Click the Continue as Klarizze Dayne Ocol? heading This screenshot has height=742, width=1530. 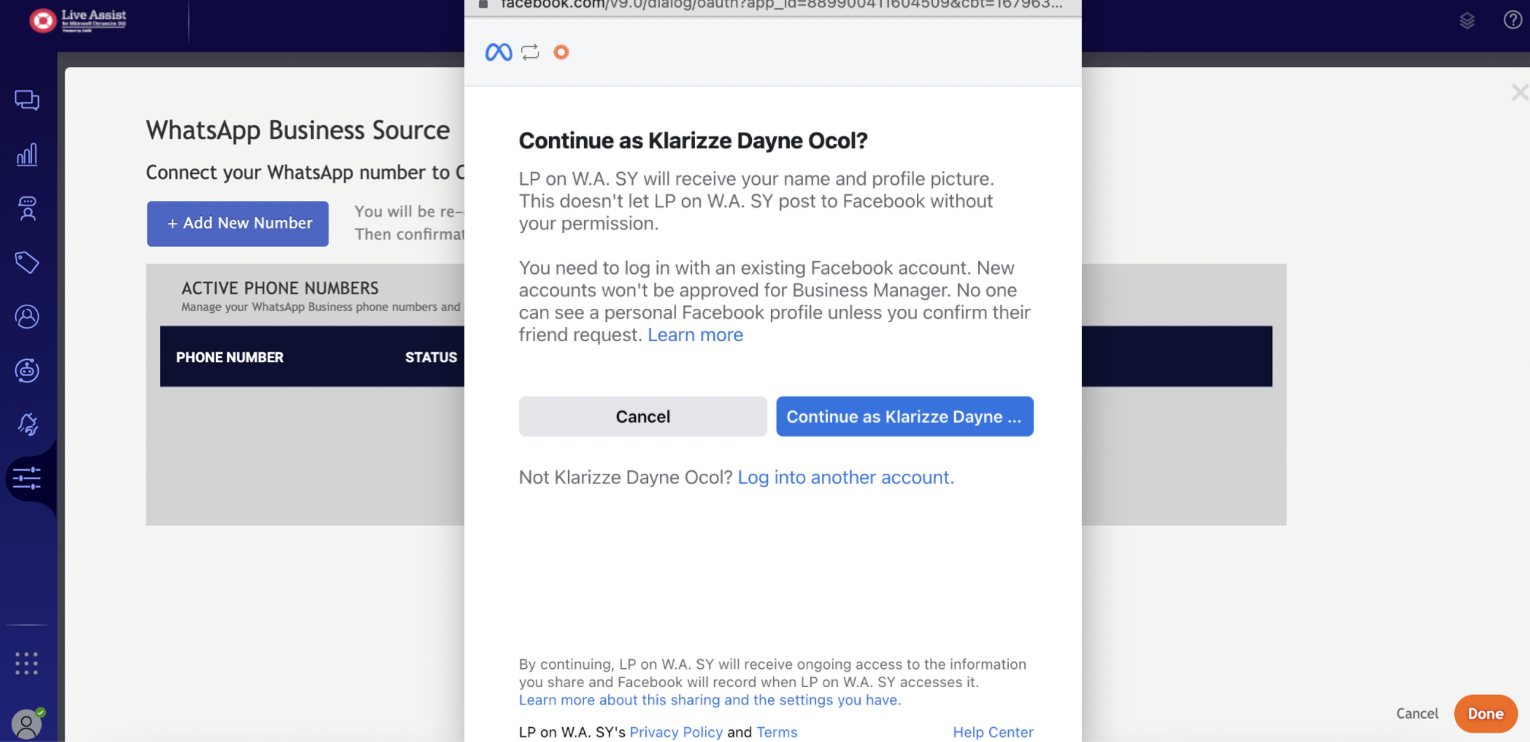coord(693,141)
